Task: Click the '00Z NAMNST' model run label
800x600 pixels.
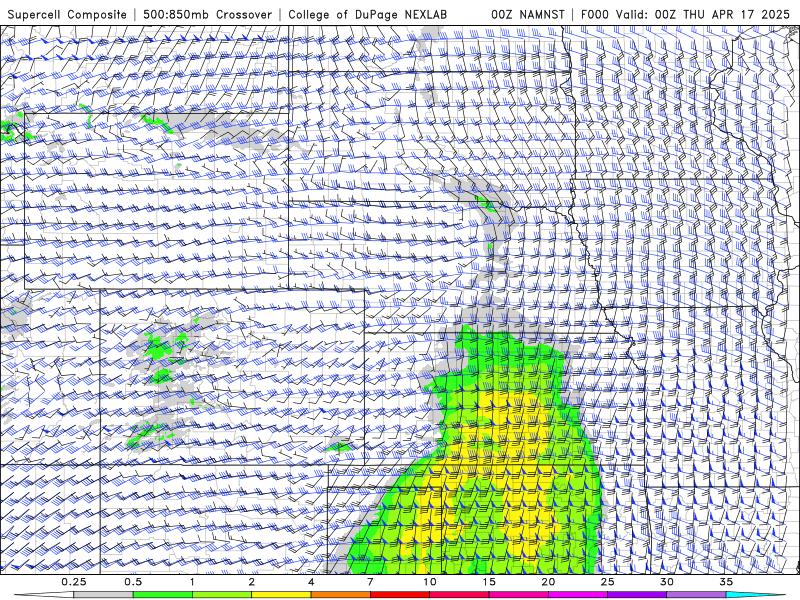Action: [528, 15]
